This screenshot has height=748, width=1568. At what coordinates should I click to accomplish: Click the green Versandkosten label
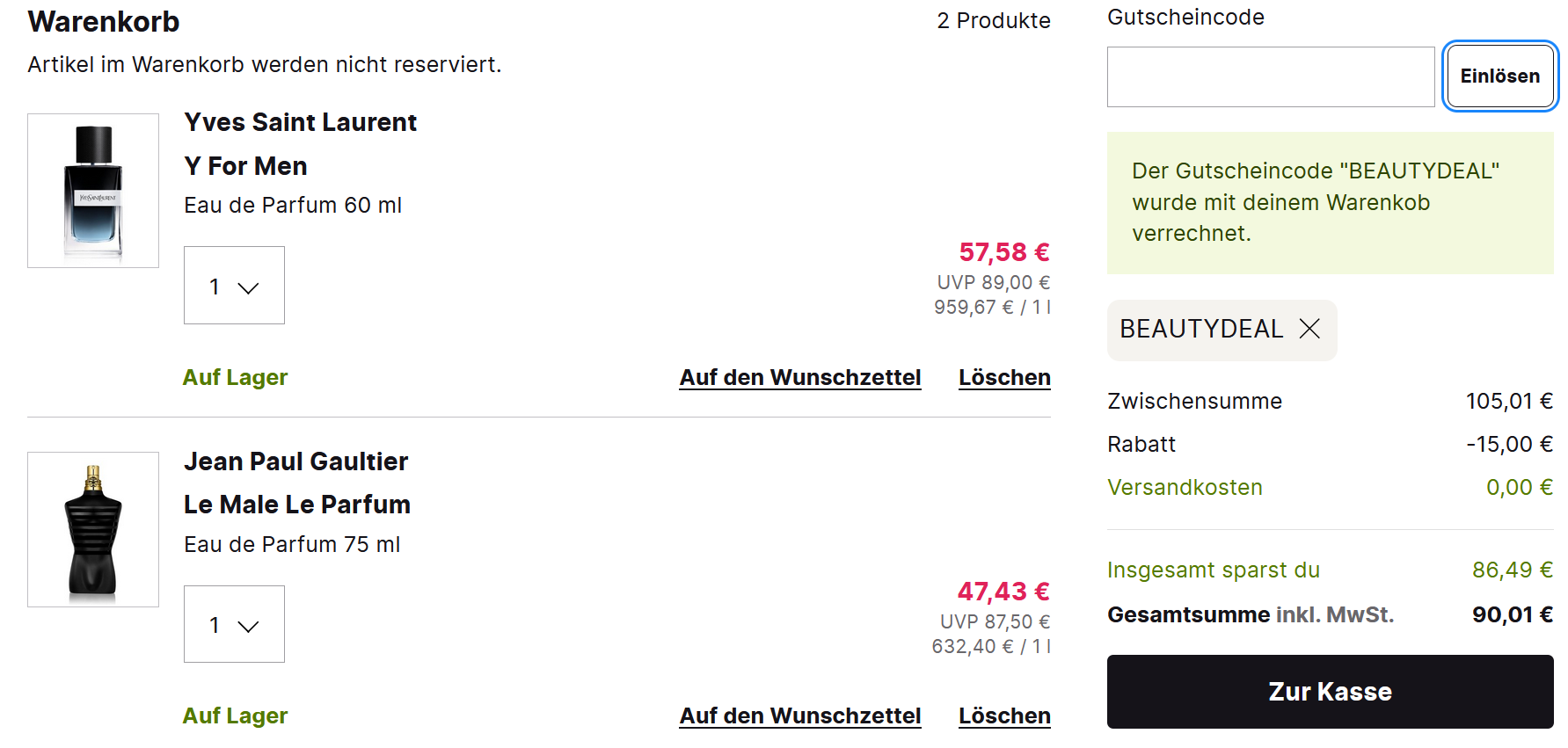click(x=1185, y=487)
